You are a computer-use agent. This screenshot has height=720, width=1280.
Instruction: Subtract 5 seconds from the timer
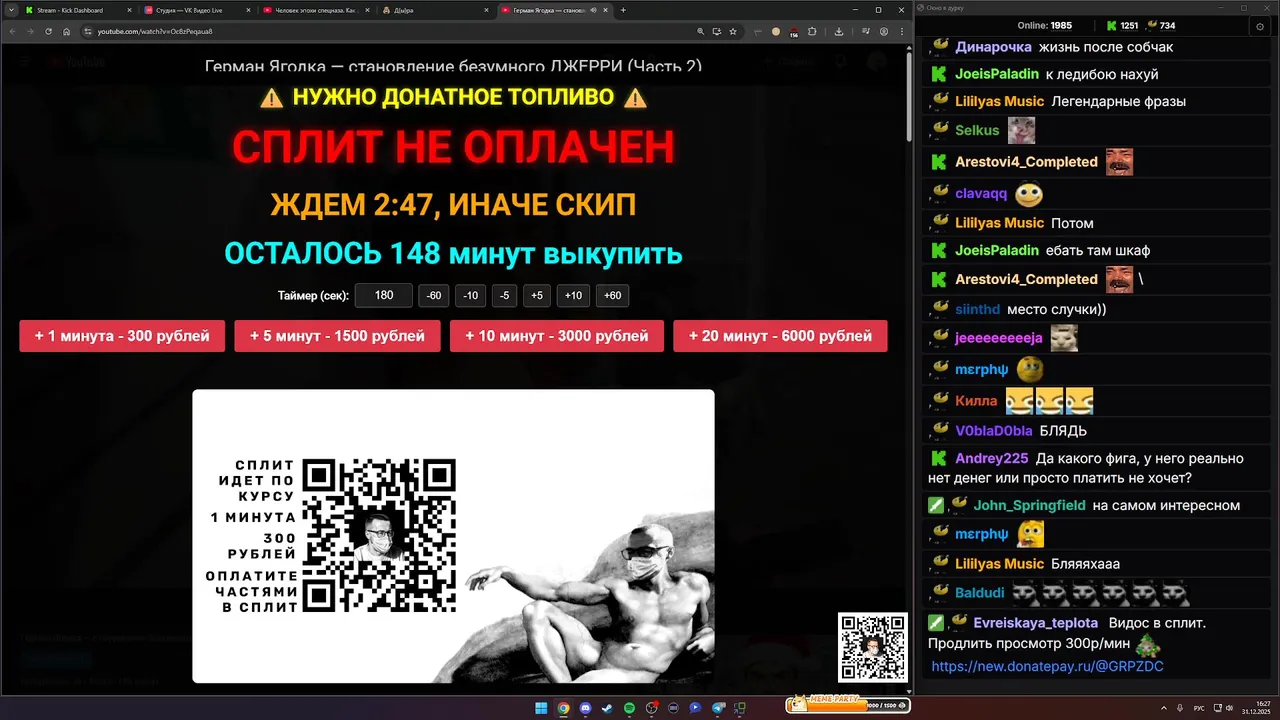tap(504, 295)
